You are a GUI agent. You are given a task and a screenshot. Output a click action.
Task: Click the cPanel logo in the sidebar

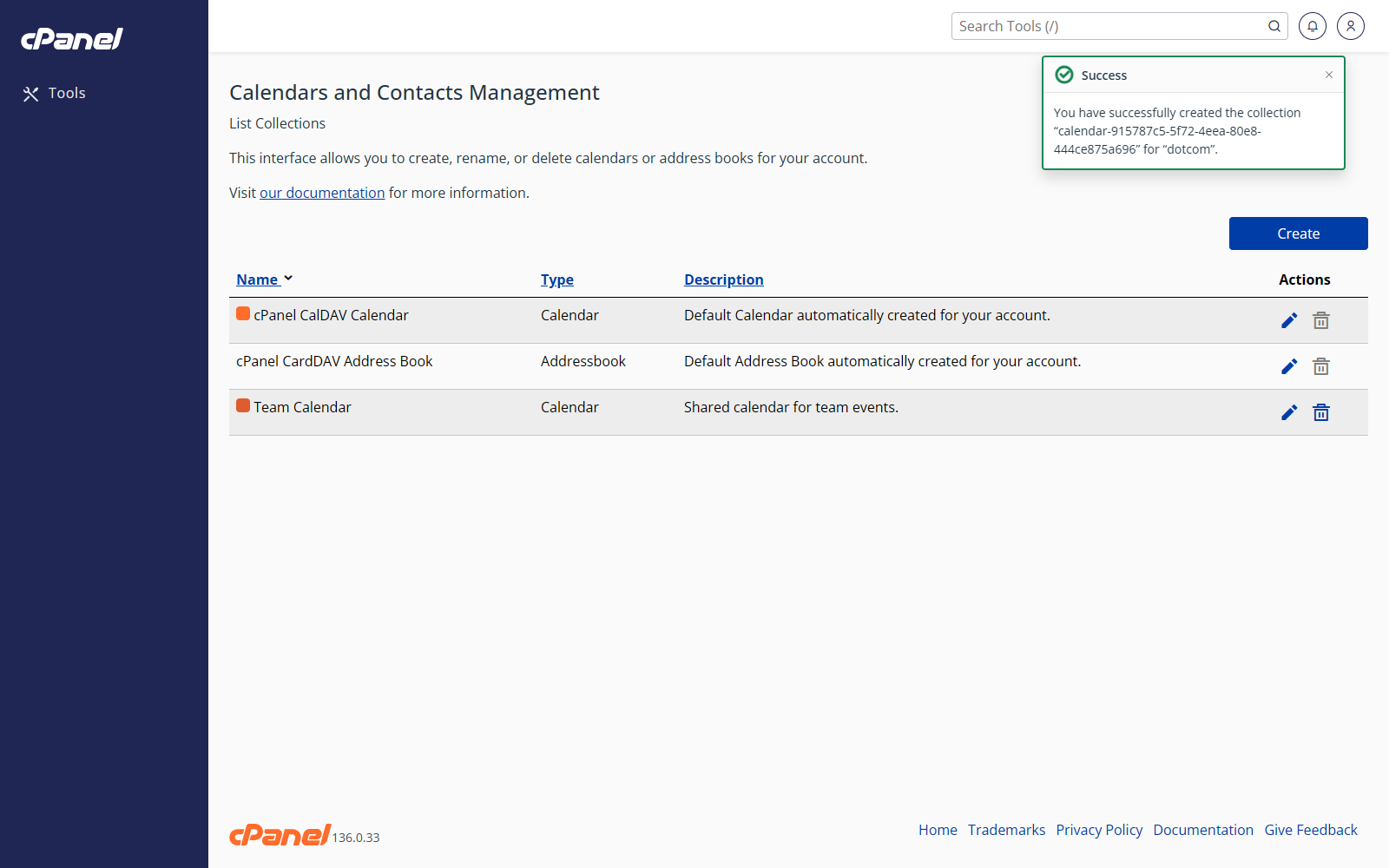[72, 39]
